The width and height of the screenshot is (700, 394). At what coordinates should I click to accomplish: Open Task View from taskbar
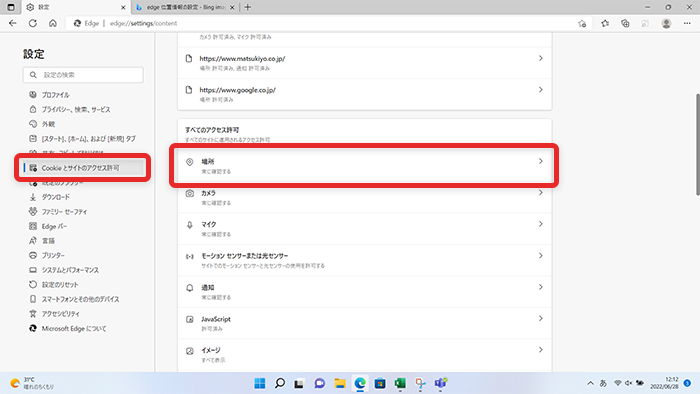tap(299, 383)
